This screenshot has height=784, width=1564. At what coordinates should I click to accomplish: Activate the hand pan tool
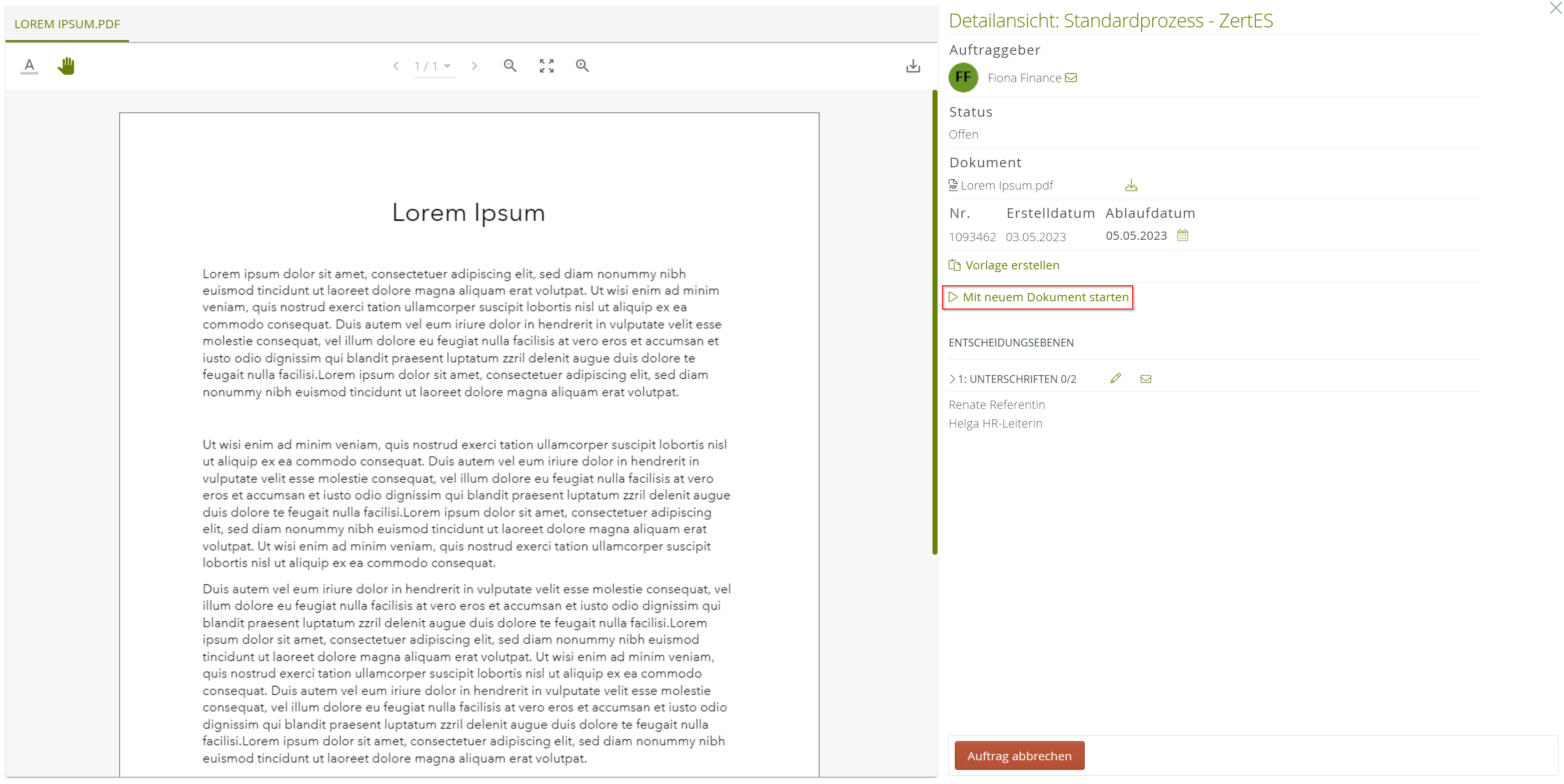coord(66,66)
